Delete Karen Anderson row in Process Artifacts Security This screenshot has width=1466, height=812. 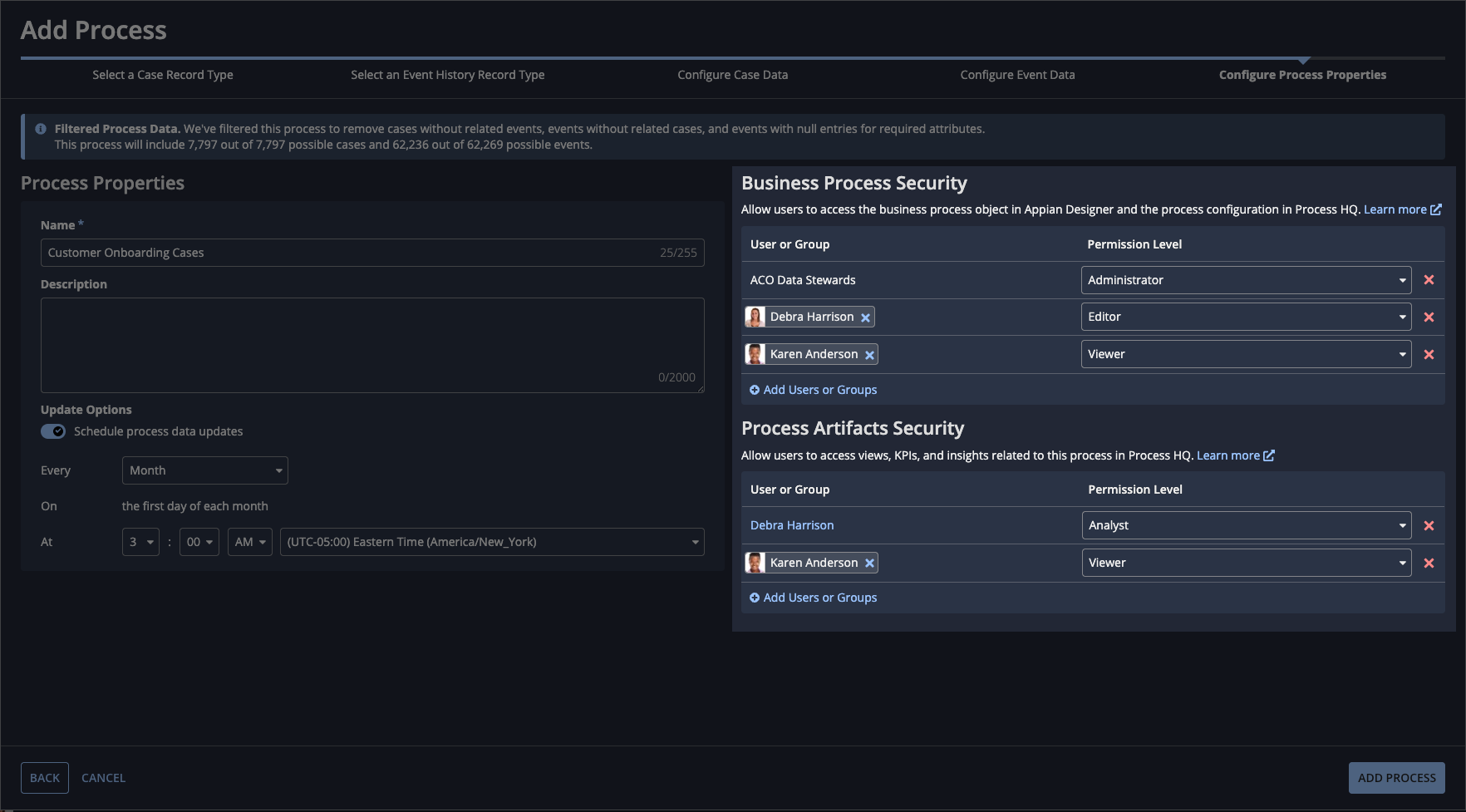click(1429, 563)
